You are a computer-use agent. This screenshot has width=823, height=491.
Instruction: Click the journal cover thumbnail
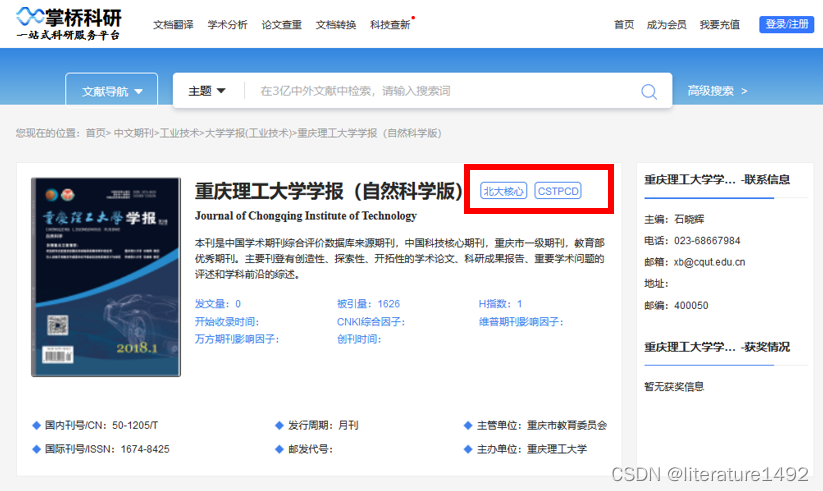click(106, 277)
